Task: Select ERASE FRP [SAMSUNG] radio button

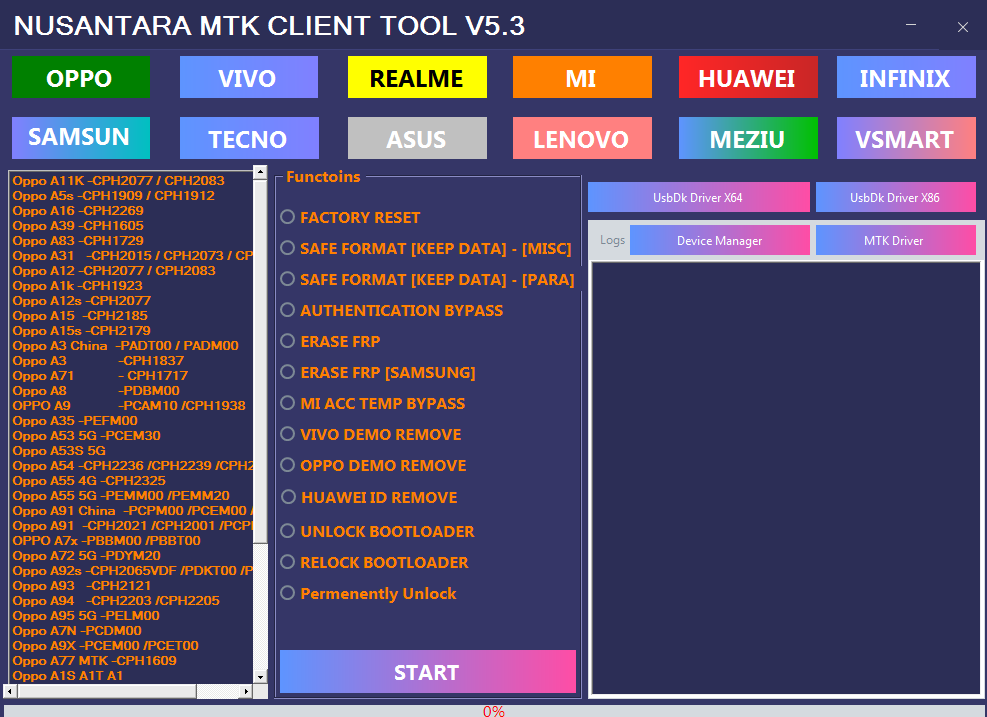Action: (x=288, y=372)
